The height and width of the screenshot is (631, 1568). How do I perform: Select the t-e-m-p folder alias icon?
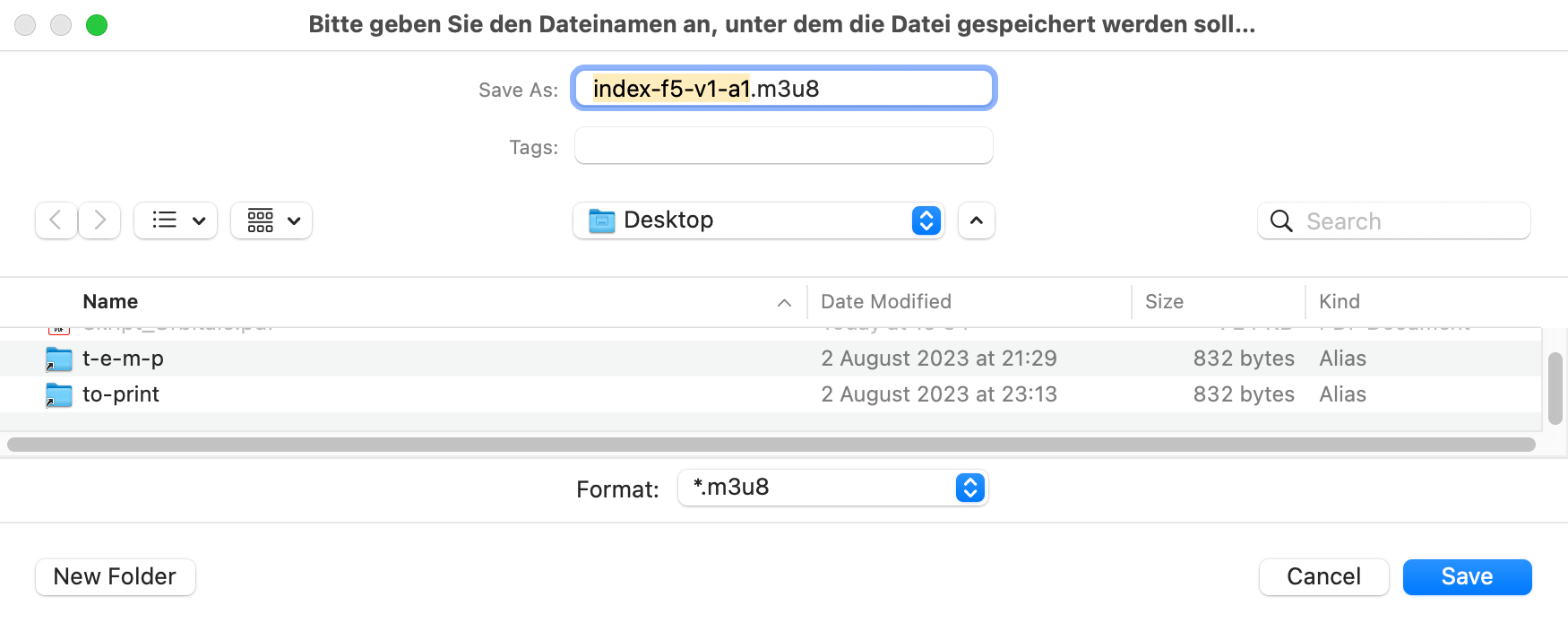click(x=59, y=359)
